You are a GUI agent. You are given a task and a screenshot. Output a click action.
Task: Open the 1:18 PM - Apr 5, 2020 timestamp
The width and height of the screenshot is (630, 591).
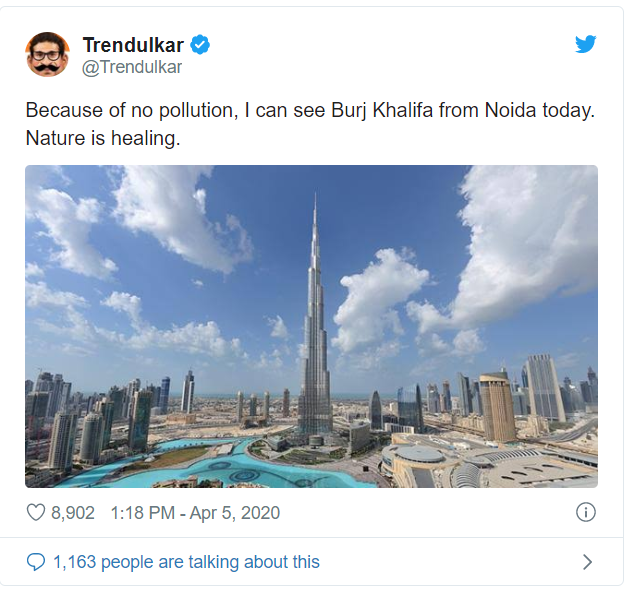click(196, 513)
